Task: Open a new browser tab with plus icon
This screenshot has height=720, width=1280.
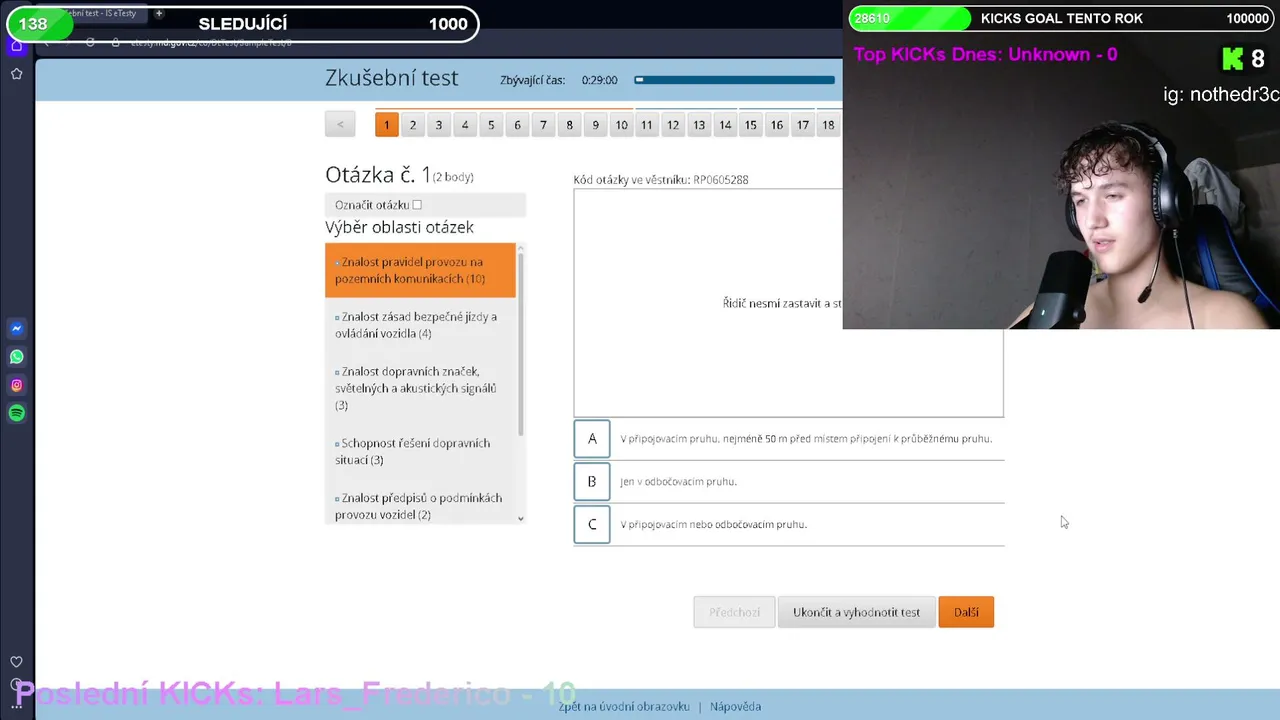Action: tap(158, 14)
